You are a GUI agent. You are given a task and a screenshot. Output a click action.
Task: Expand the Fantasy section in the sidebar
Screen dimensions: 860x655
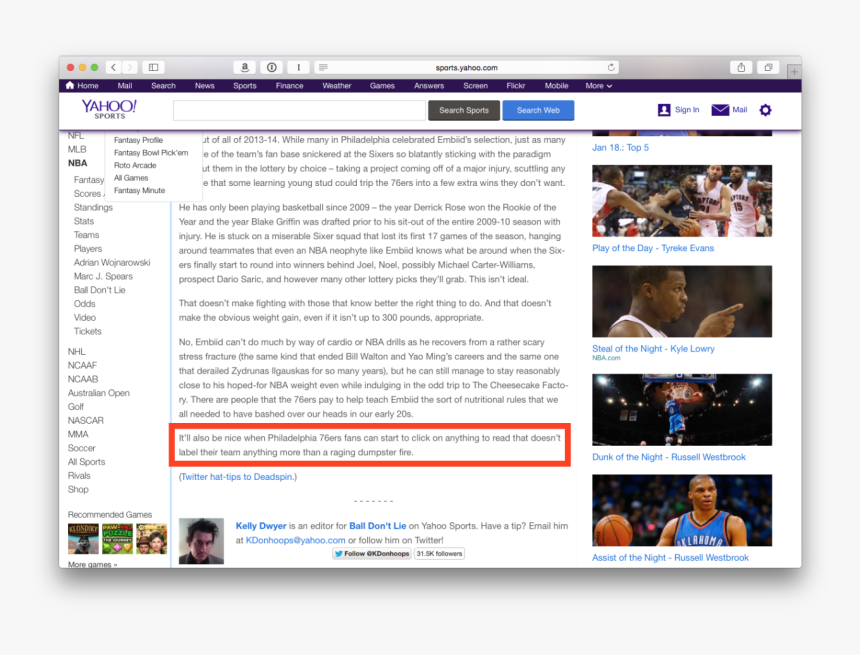click(88, 179)
